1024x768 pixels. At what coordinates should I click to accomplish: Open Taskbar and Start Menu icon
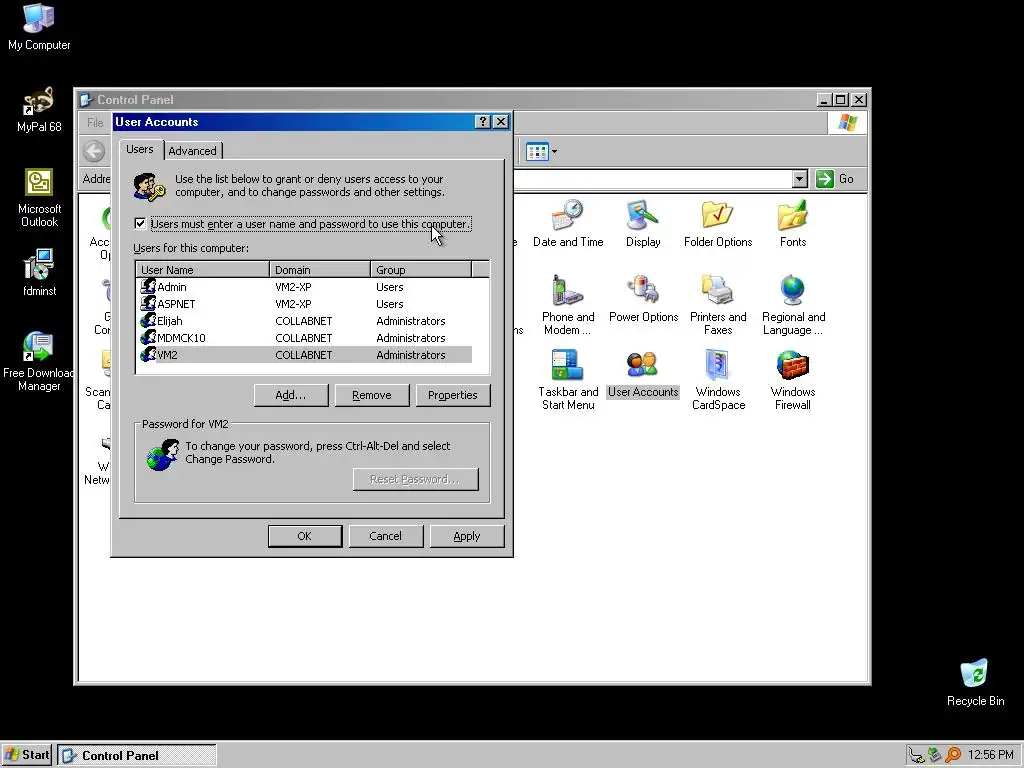click(x=568, y=380)
